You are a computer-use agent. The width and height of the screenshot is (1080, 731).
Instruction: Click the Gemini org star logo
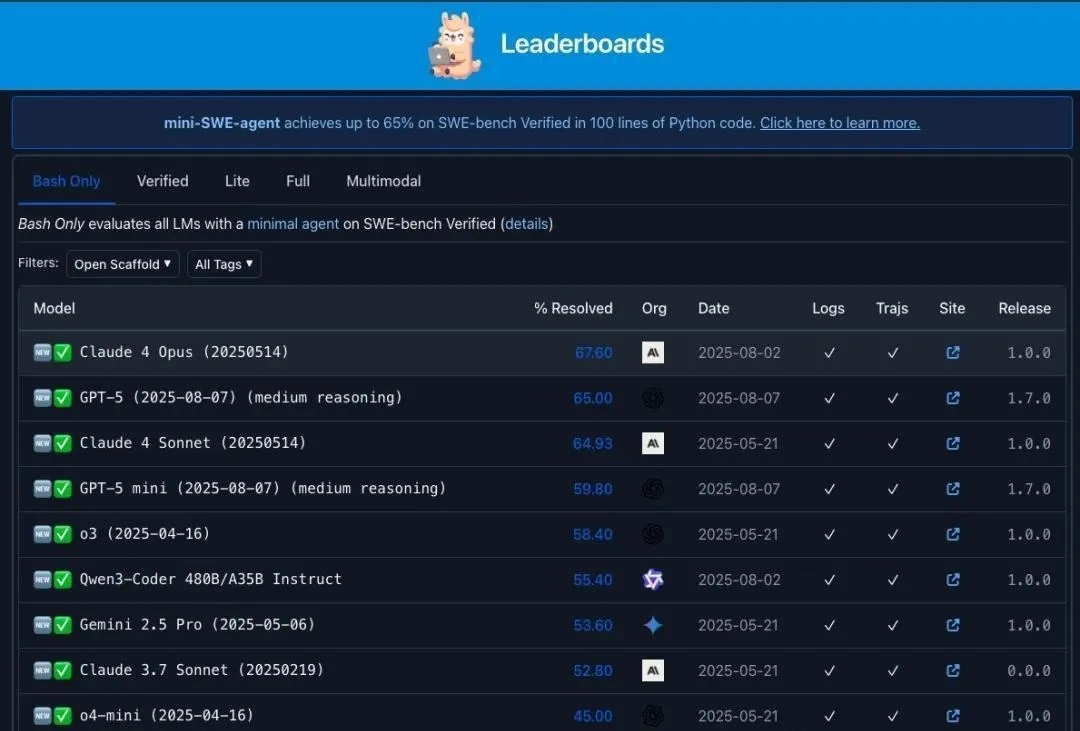tap(653, 626)
